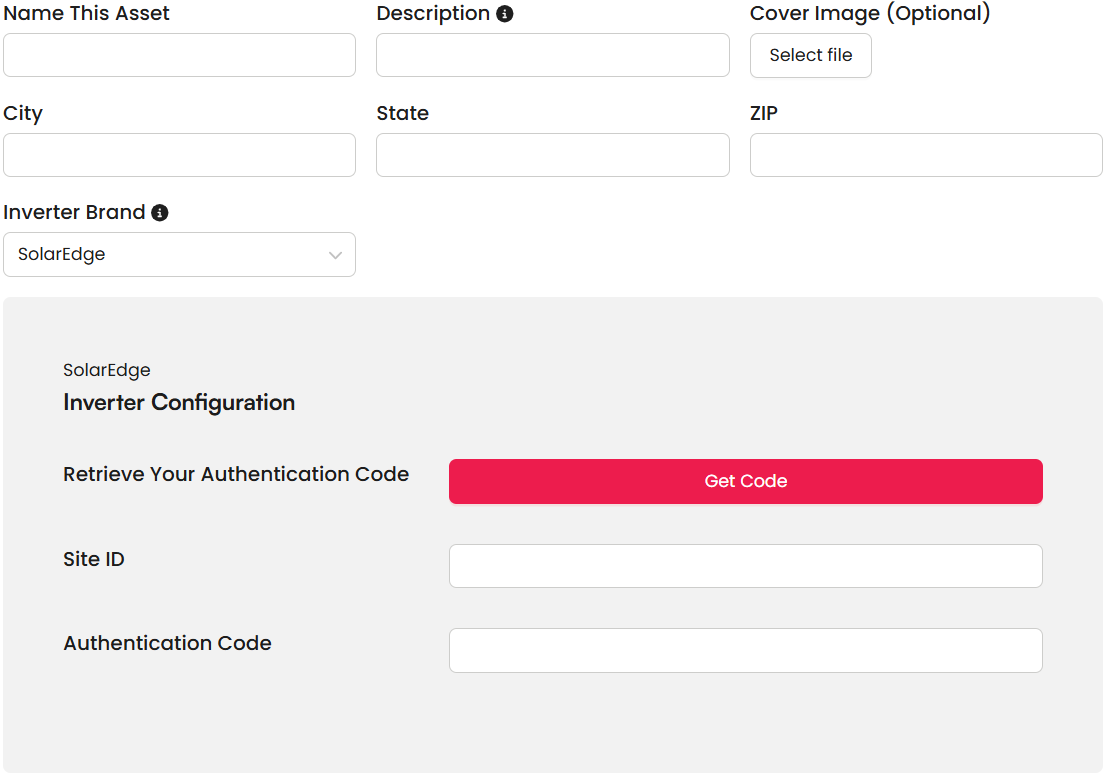This screenshot has height=777, width=1106.
Task: Click the SolarEdge text above Inverter Configuration
Action: (x=107, y=370)
